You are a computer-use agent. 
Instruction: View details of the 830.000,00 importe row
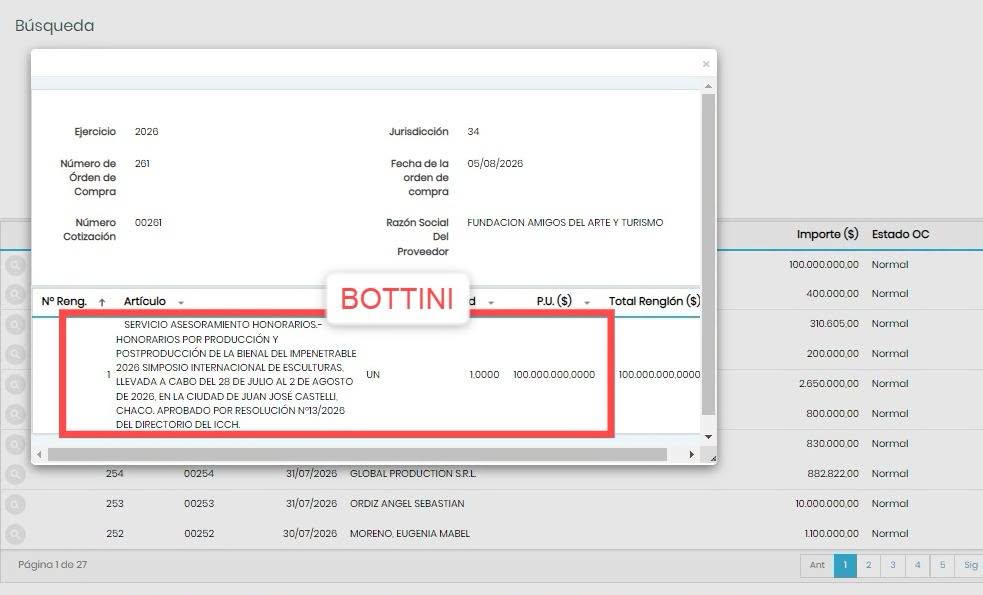(15, 444)
